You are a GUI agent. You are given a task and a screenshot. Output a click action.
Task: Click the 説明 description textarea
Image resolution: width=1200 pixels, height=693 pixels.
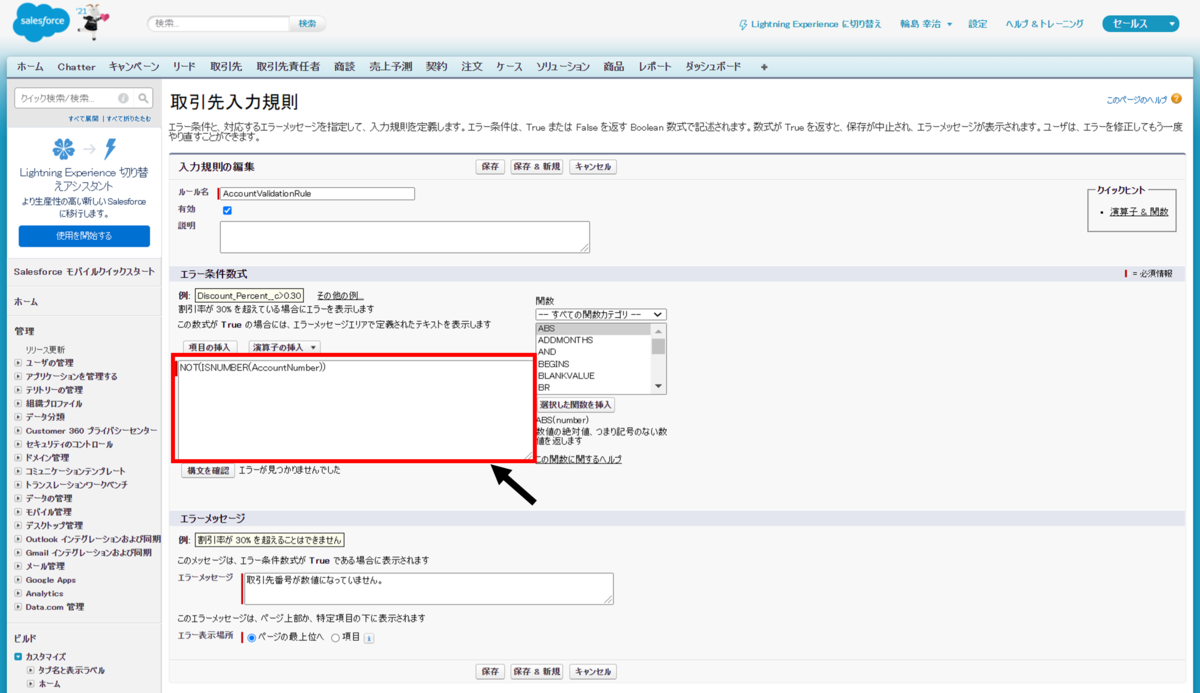click(404, 237)
